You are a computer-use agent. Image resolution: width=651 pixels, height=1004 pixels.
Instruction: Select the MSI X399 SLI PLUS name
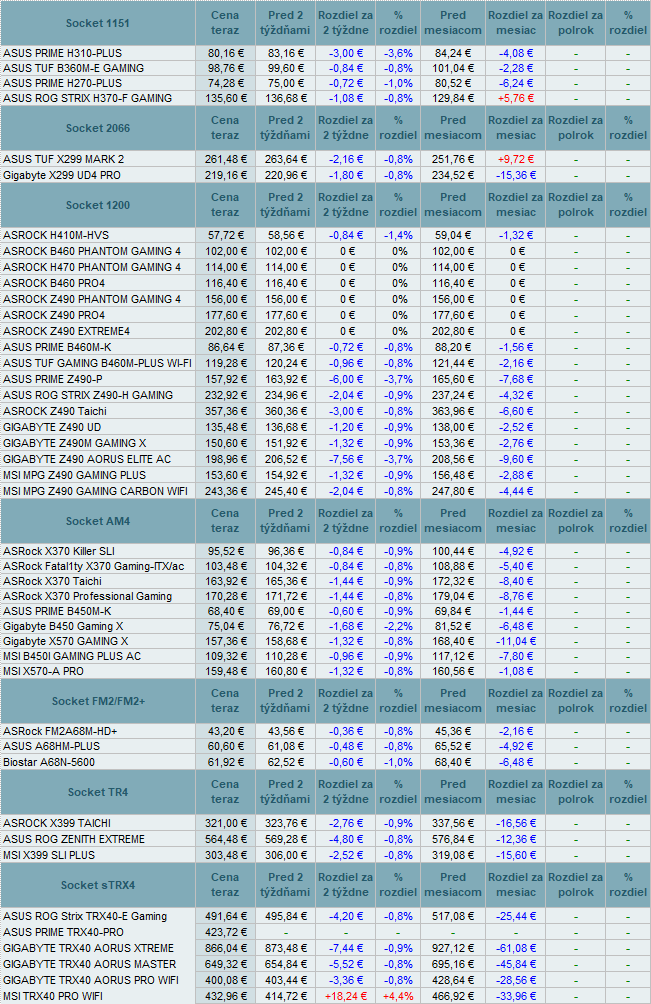pyautogui.click(x=49, y=855)
